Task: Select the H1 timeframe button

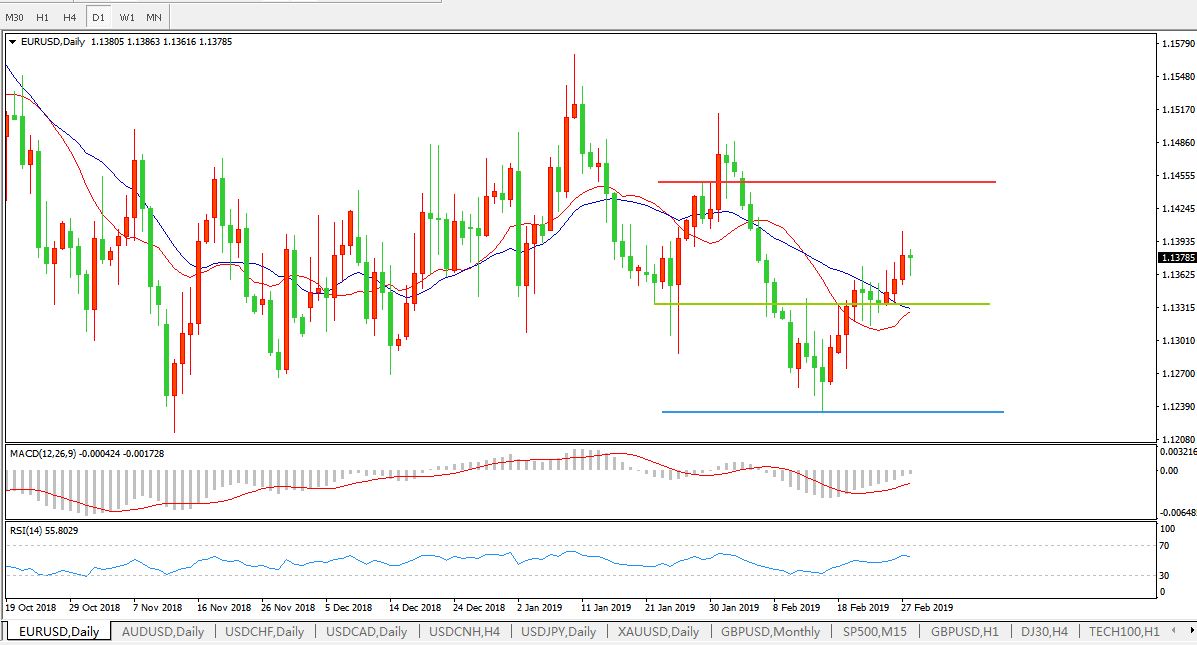Action: (x=42, y=17)
